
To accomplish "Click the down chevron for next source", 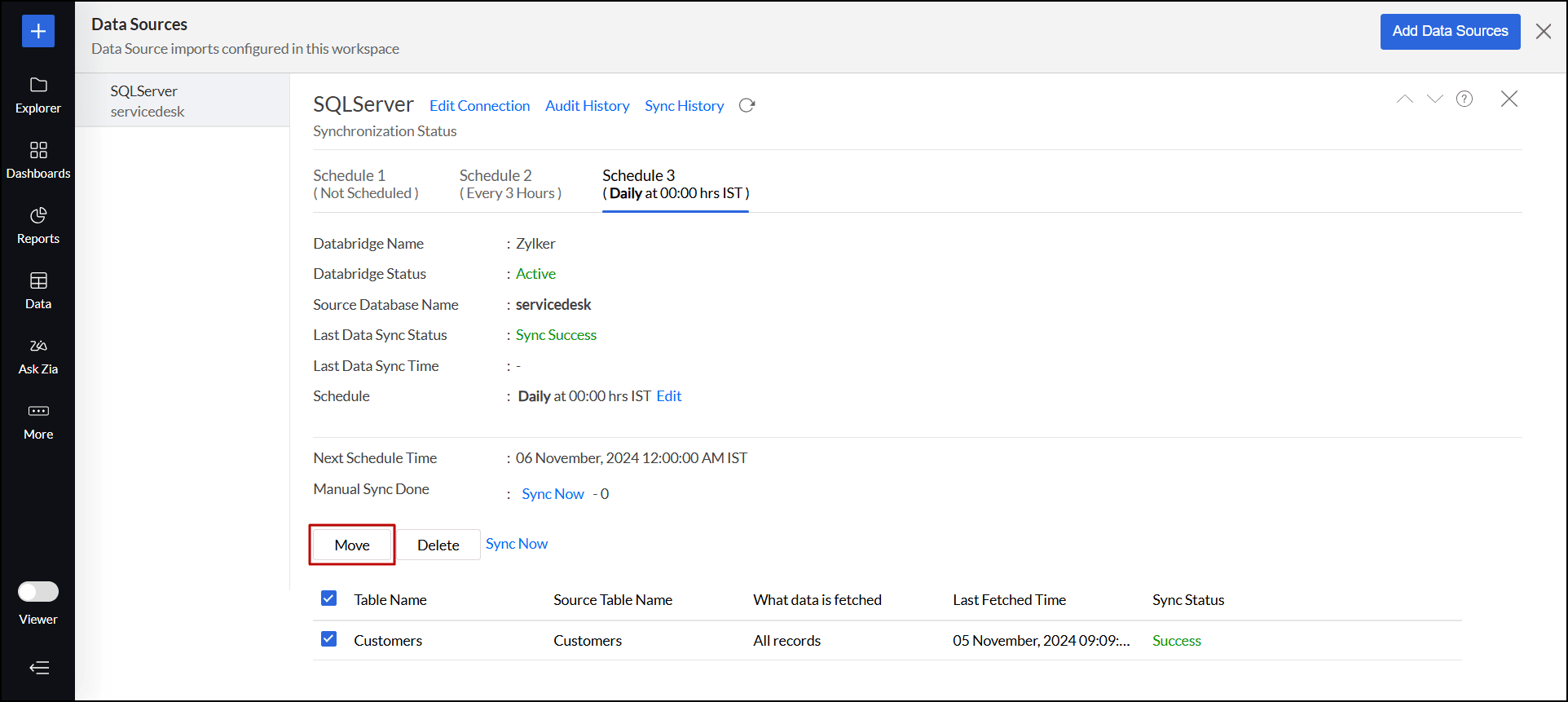I will click(1434, 99).
